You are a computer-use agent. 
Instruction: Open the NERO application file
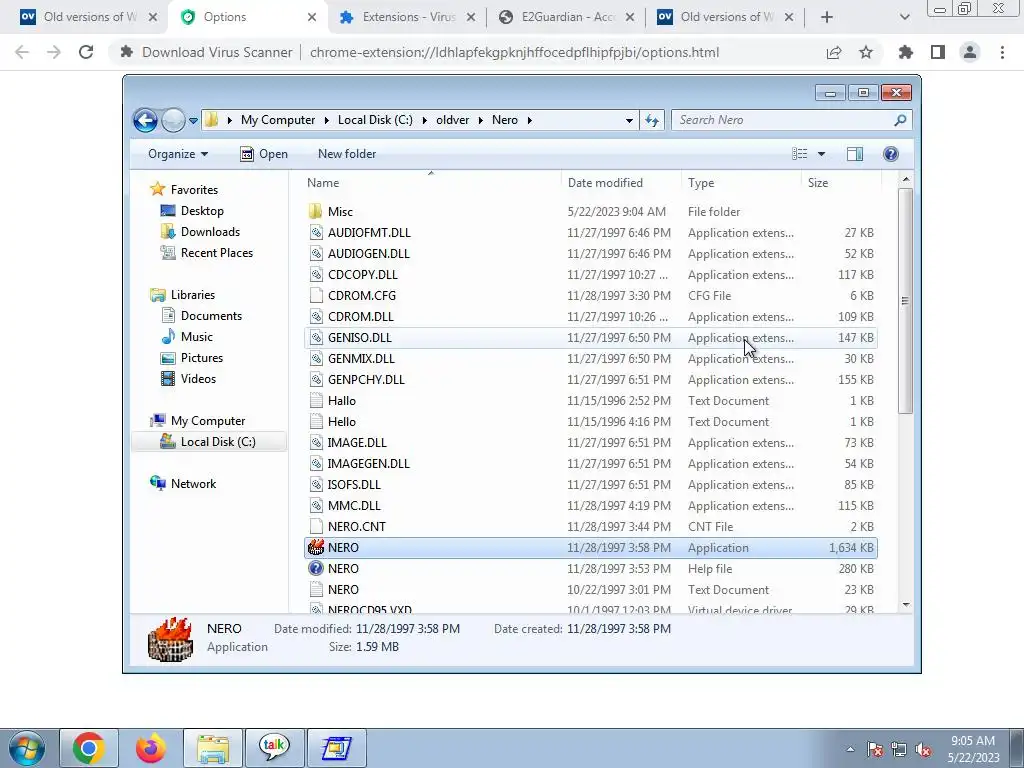590,547
